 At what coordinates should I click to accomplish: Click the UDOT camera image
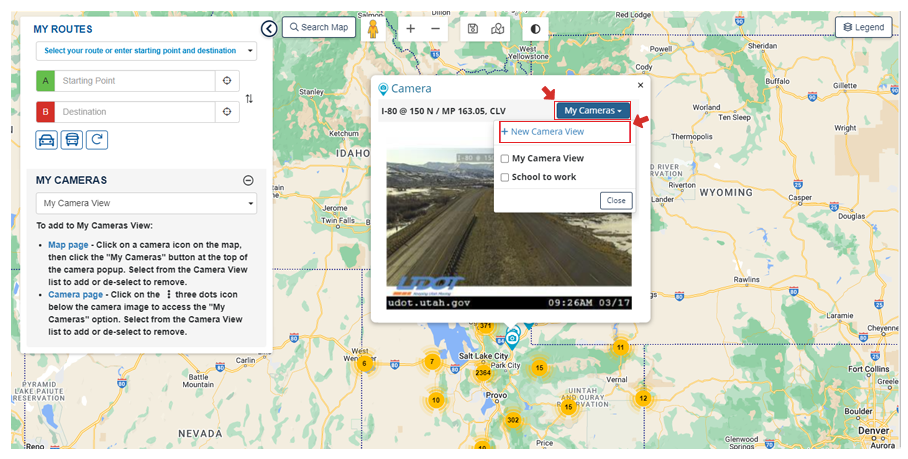coord(509,228)
